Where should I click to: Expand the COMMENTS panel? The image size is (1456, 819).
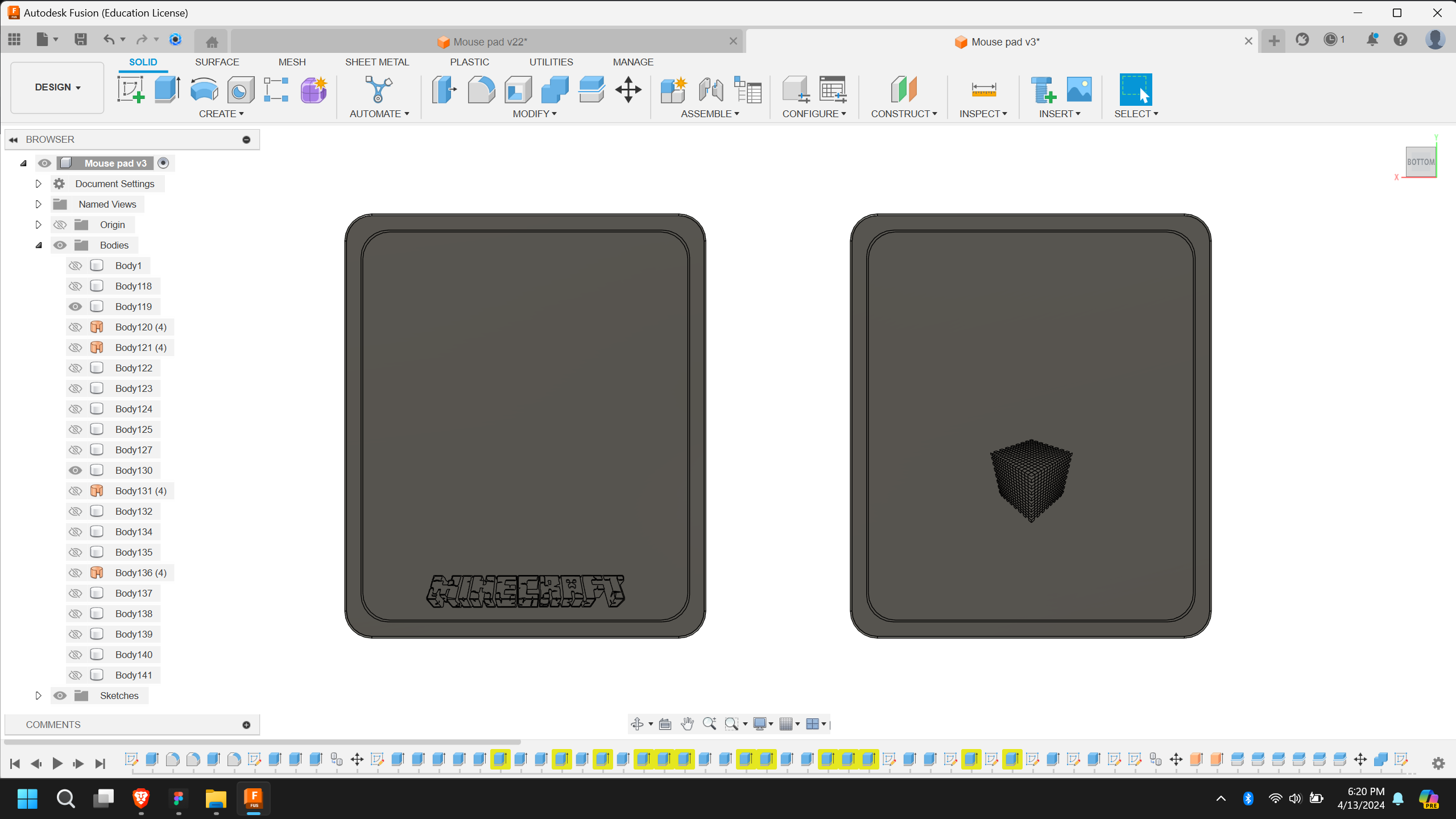[246, 725]
